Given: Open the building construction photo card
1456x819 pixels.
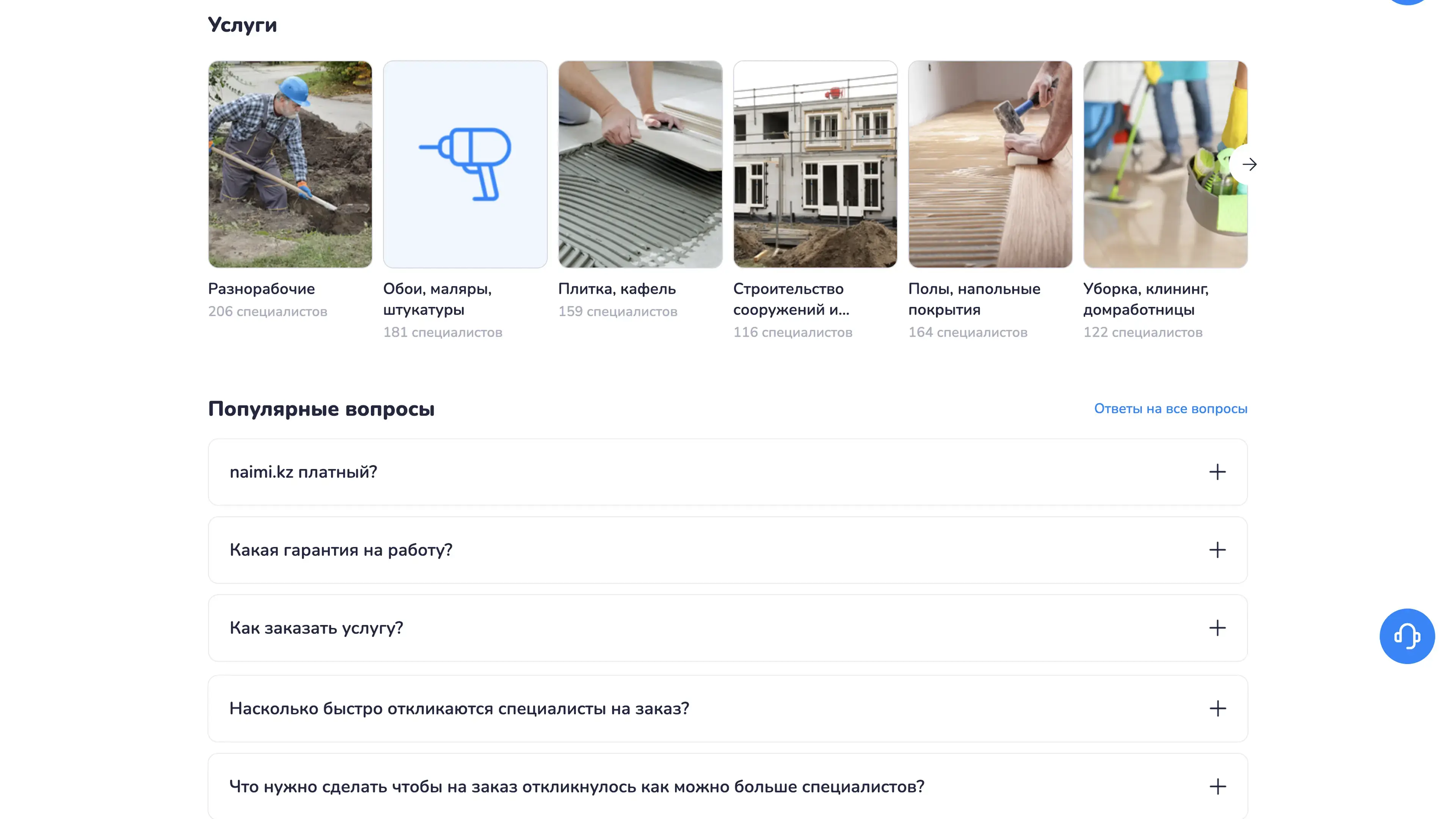Looking at the screenshot, I should pyautogui.click(x=815, y=164).
